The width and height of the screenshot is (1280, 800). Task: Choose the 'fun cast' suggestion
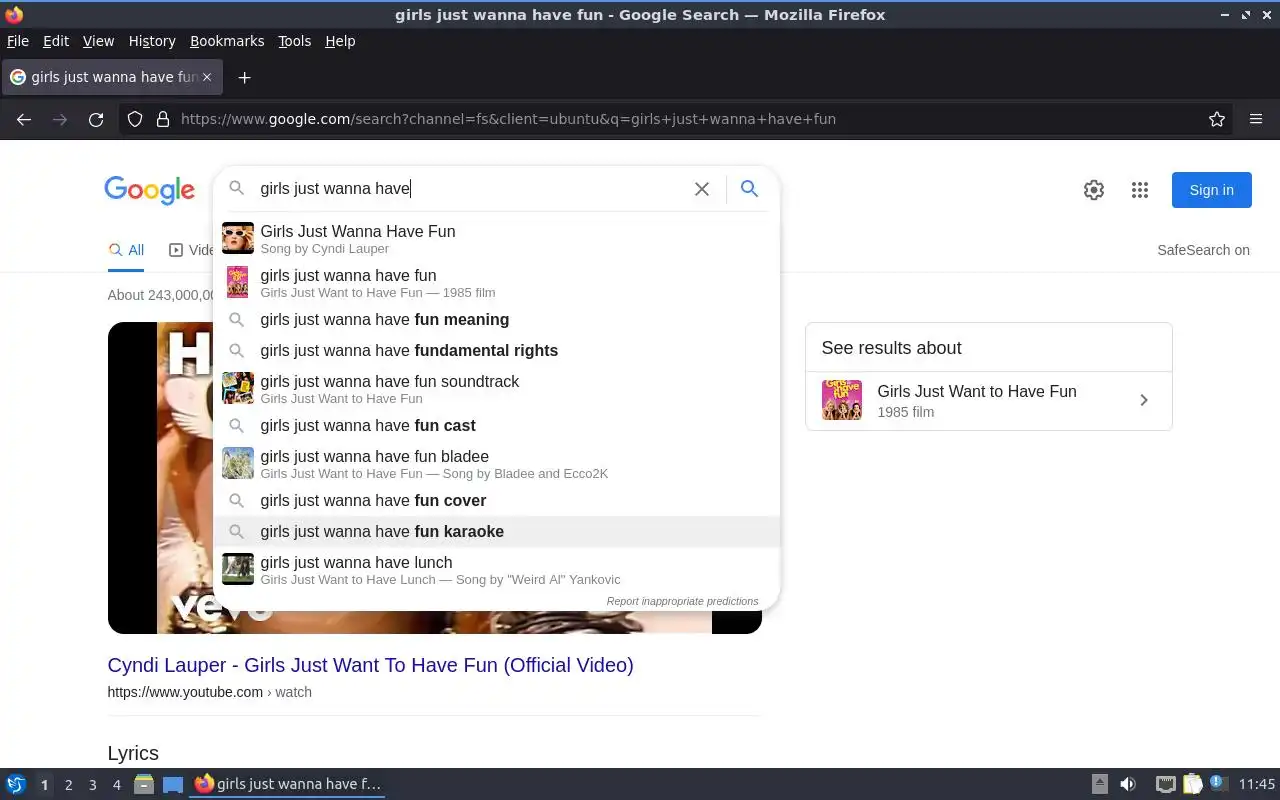496,426
